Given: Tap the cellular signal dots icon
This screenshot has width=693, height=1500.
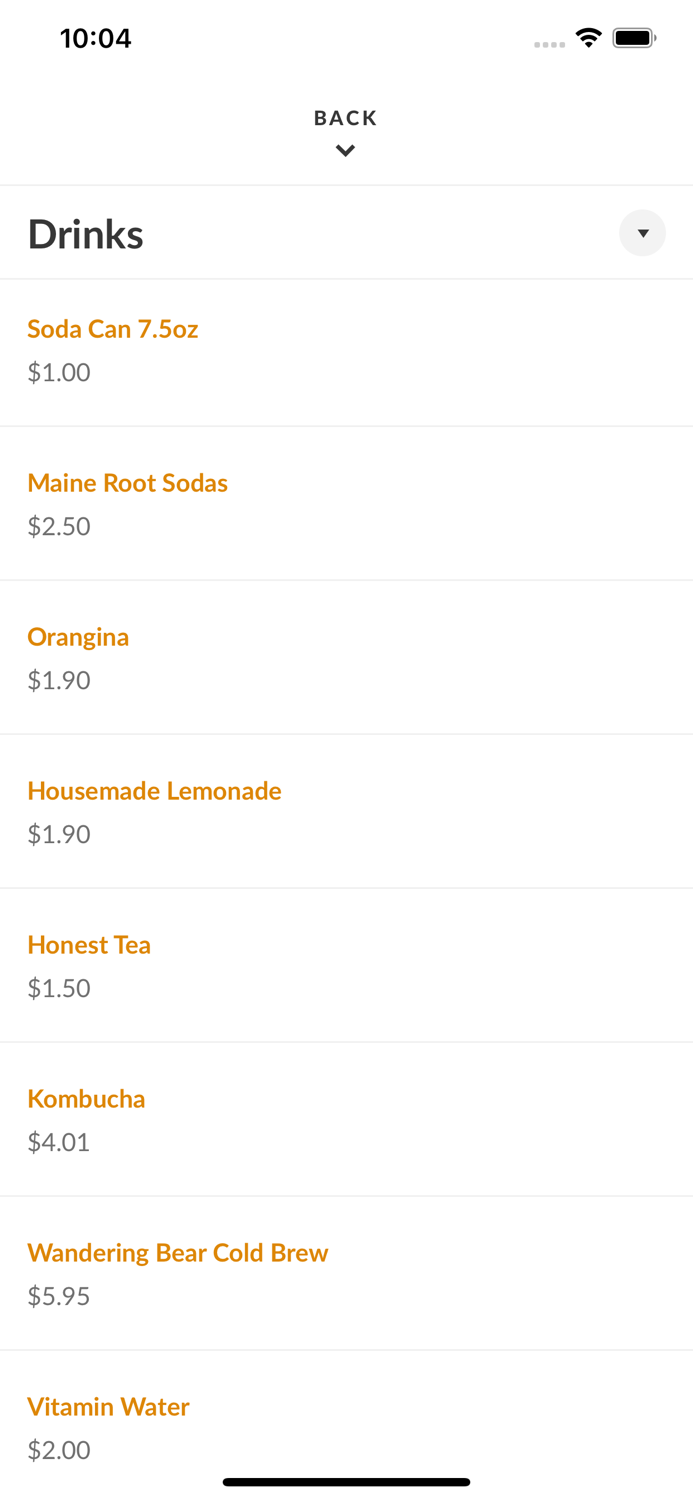Looking at the screenshot, I should pos(550,44).
